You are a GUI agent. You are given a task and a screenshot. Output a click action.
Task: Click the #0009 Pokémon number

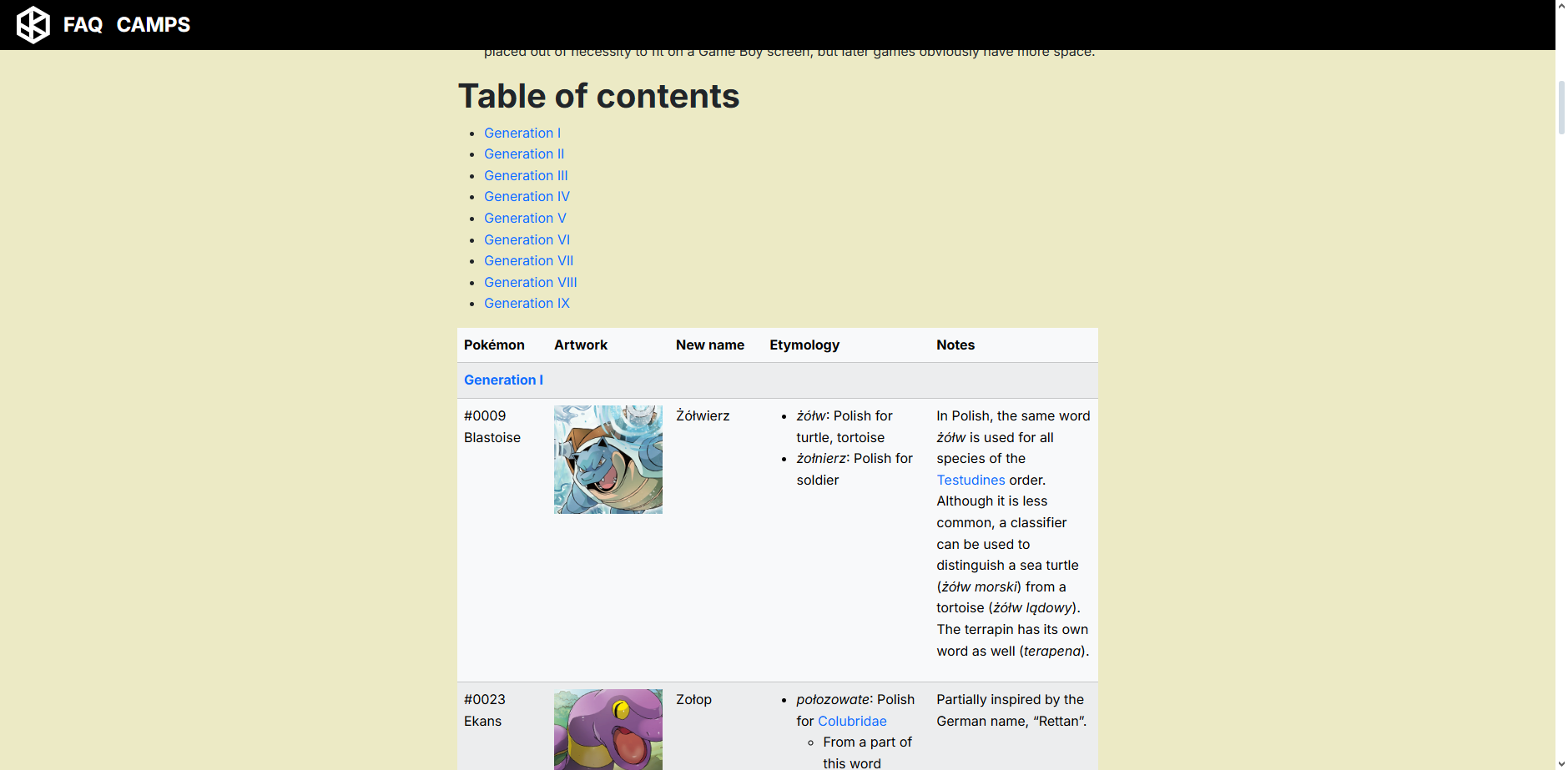coord(485,415)
